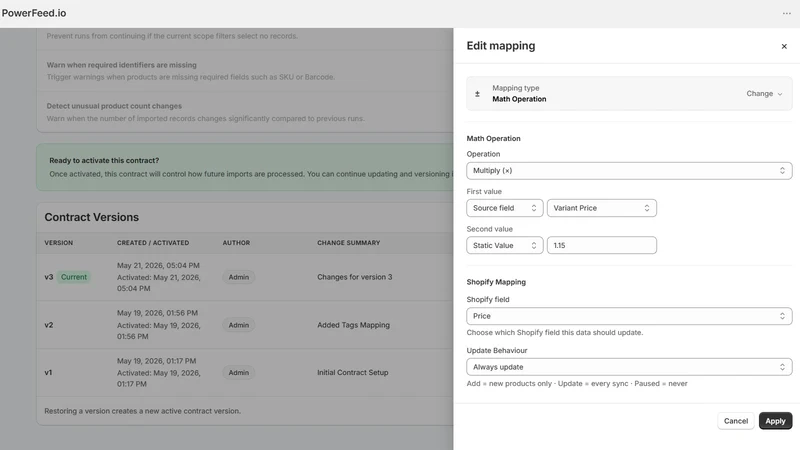
Task: Cancel the mapping edit
Action: click(x=736, y=421)
